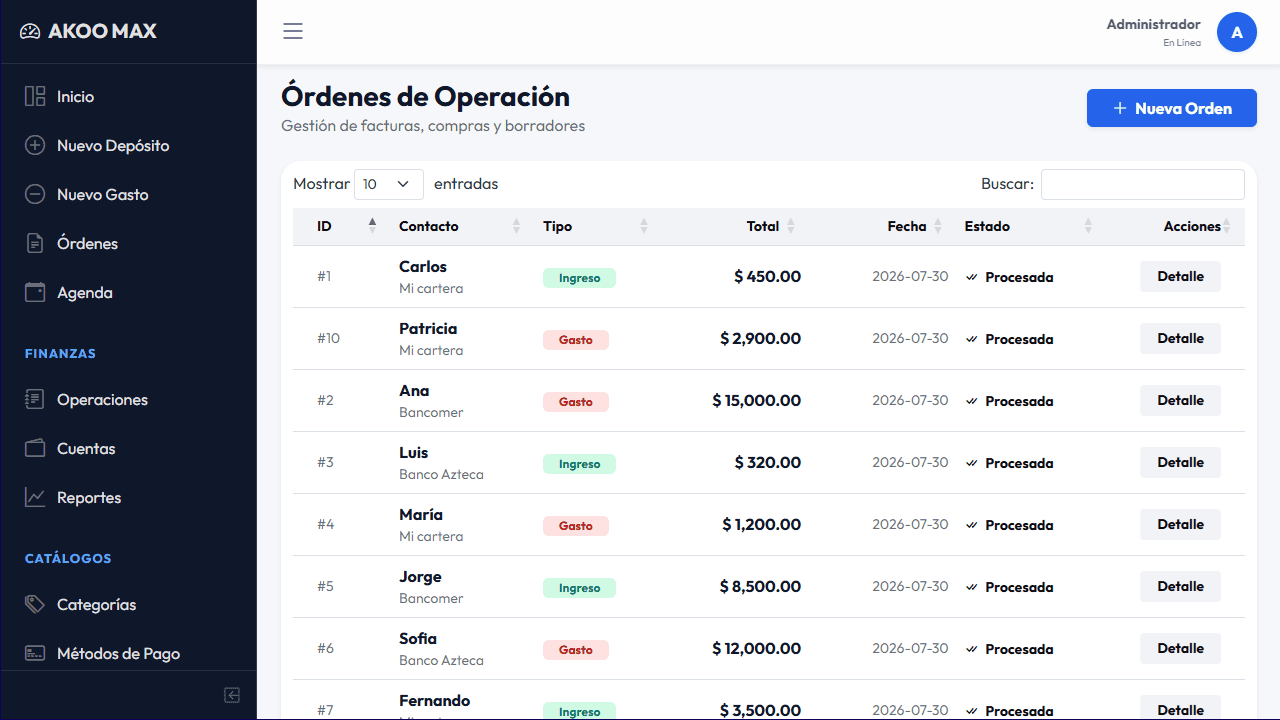Click the Inicio dashboard icon
The height and width of the screenshot is (720, 1280).
[35, 96]
